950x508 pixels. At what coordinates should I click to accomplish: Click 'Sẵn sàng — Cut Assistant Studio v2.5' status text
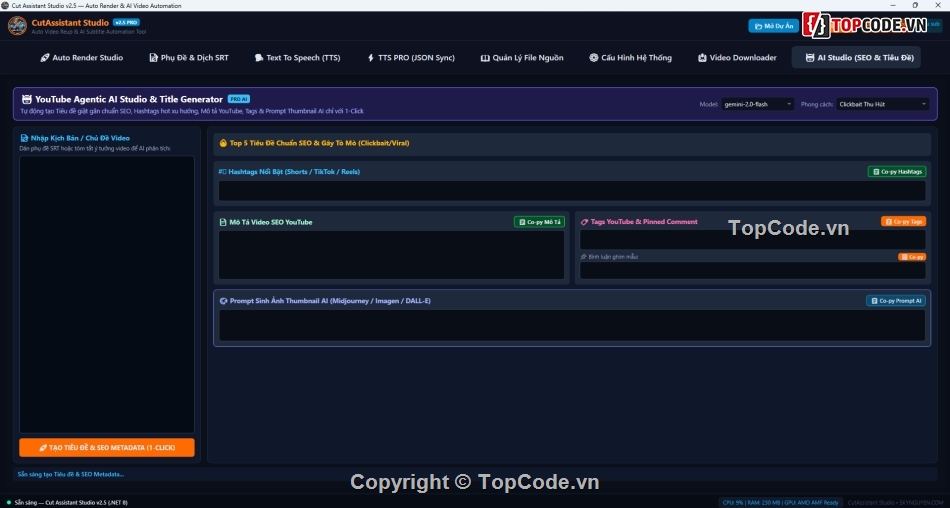tap(71, 503)
